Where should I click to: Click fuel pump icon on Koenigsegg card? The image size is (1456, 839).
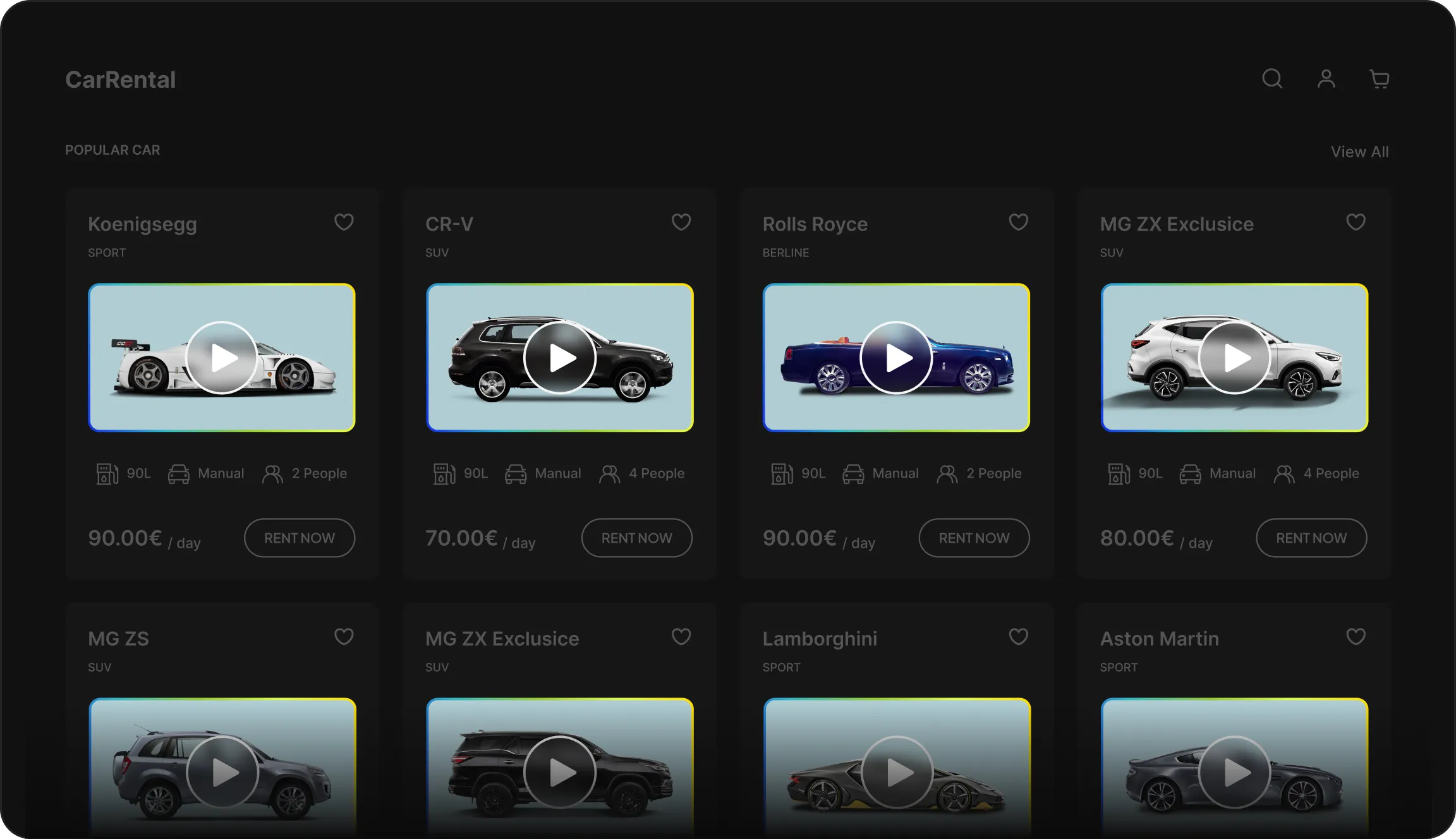click(x=107, y=473)
